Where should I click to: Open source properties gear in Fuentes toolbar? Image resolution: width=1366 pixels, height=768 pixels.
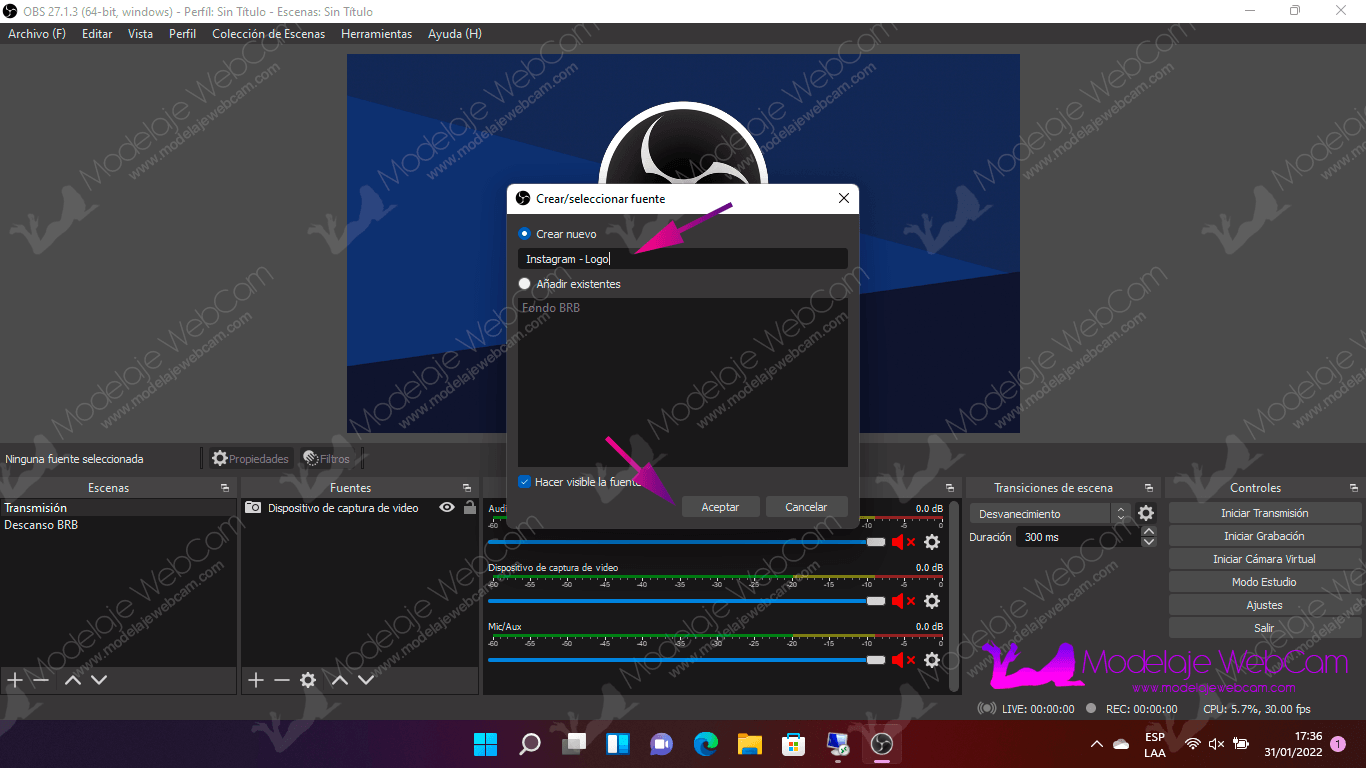(308, 680)
